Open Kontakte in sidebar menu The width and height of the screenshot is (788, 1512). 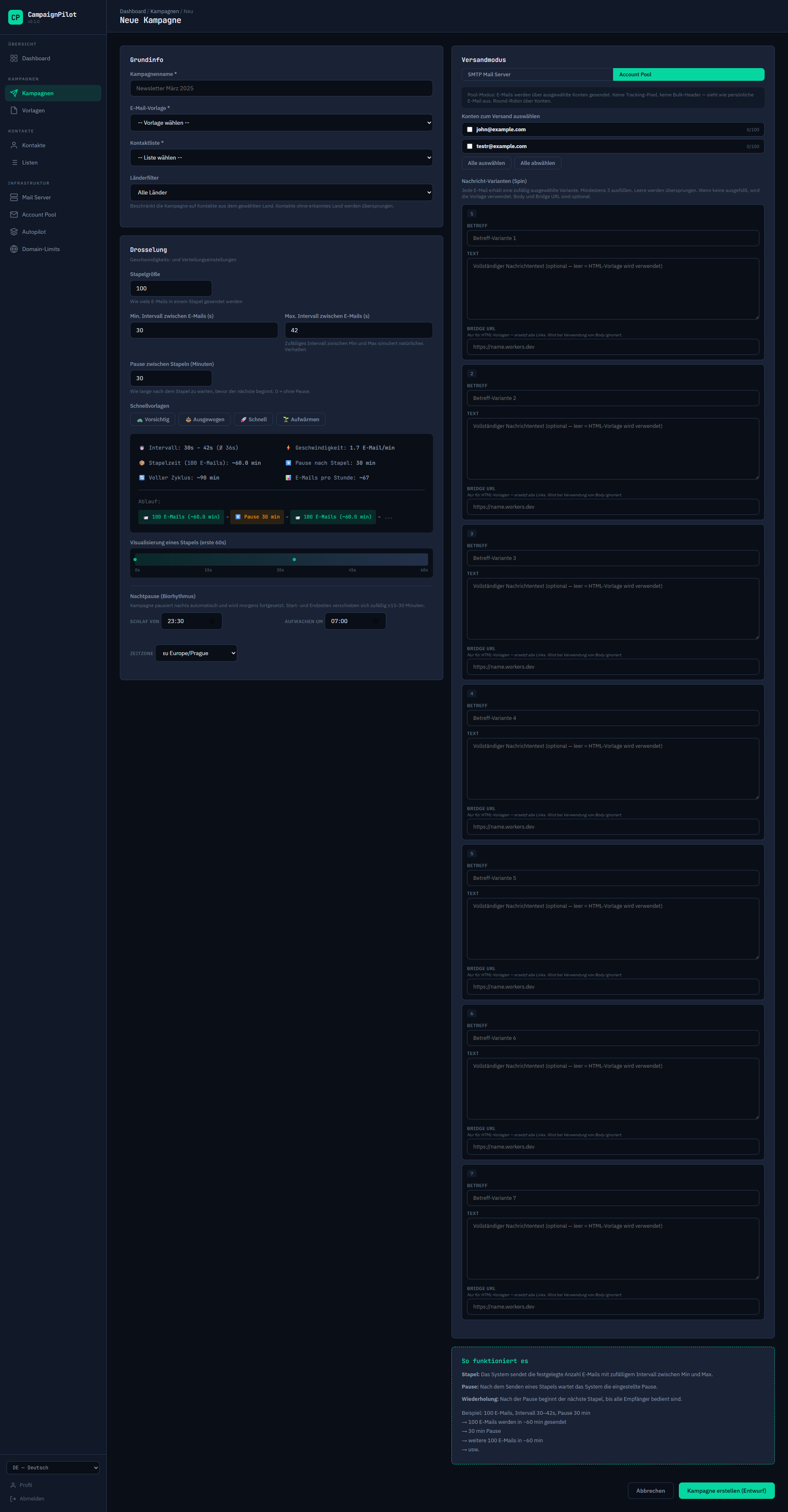click(x=53, y=145)
